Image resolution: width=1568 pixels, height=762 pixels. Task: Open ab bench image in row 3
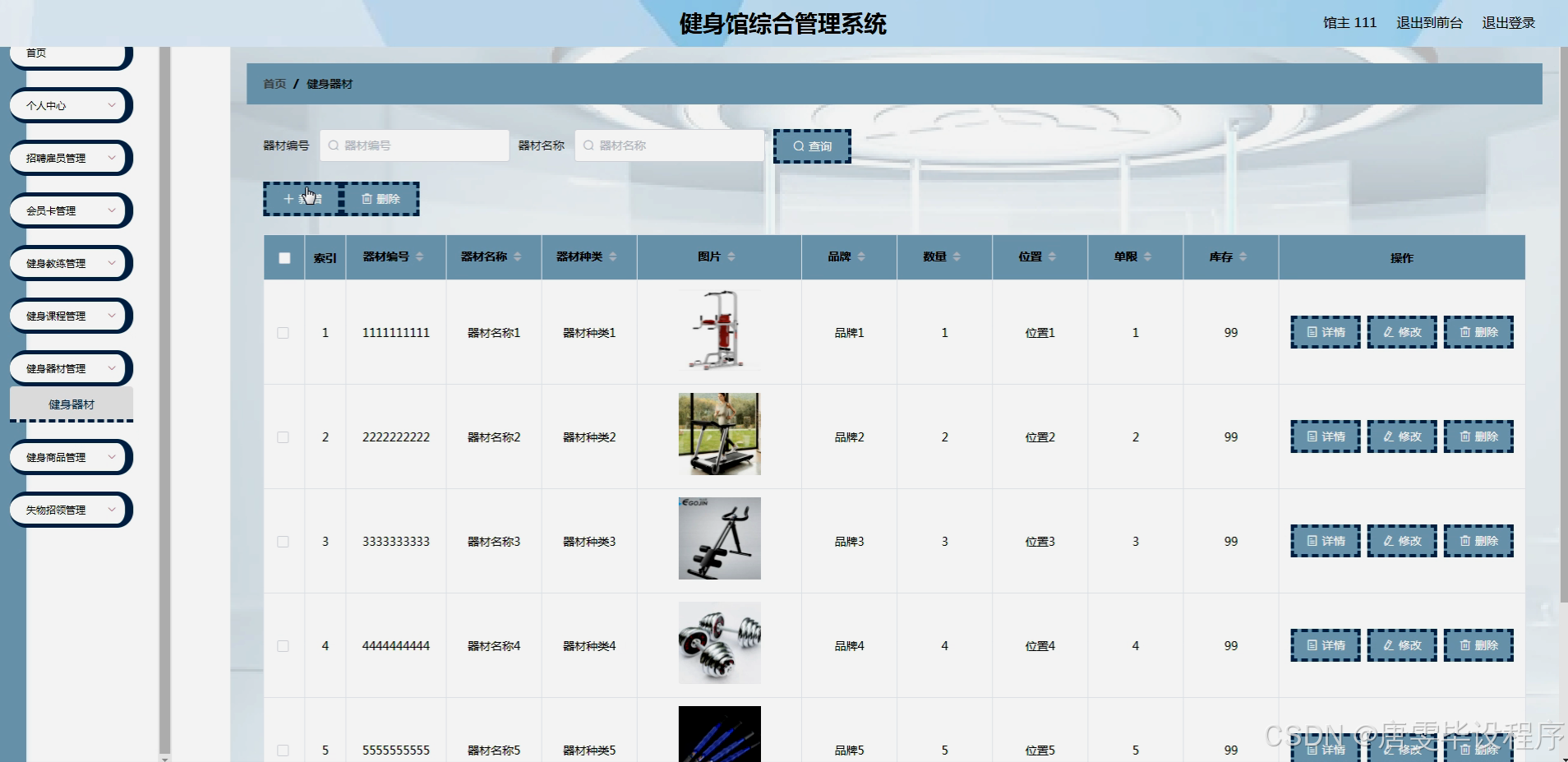pos(719,538)
